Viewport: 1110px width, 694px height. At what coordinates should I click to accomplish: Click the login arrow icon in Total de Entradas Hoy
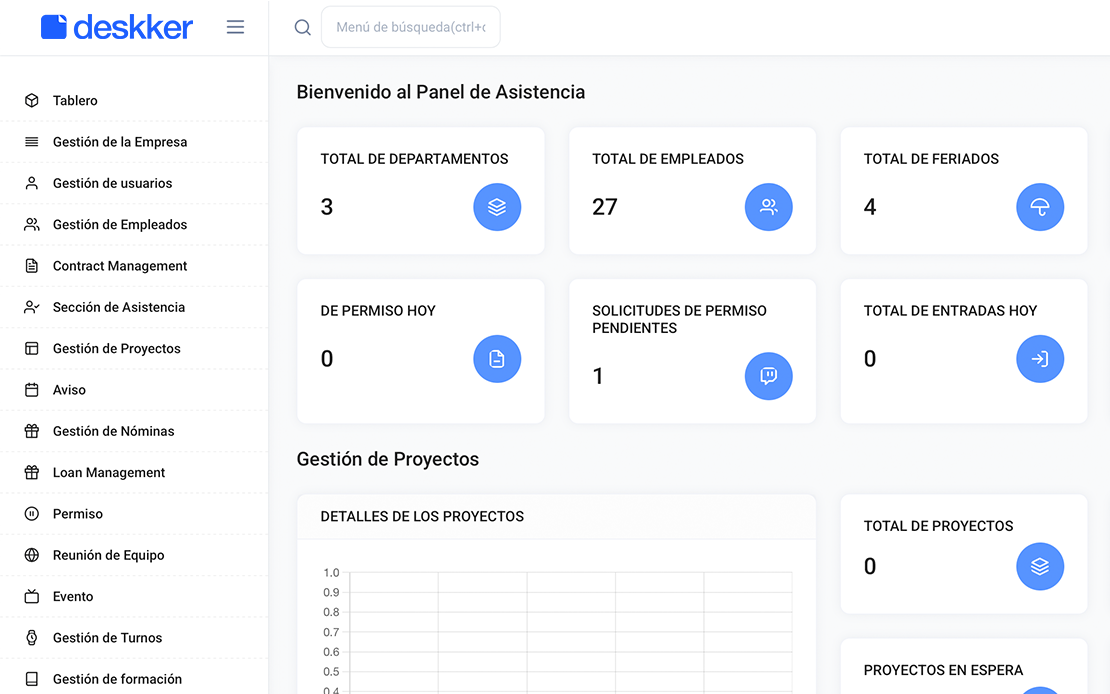pos(1040,359)
